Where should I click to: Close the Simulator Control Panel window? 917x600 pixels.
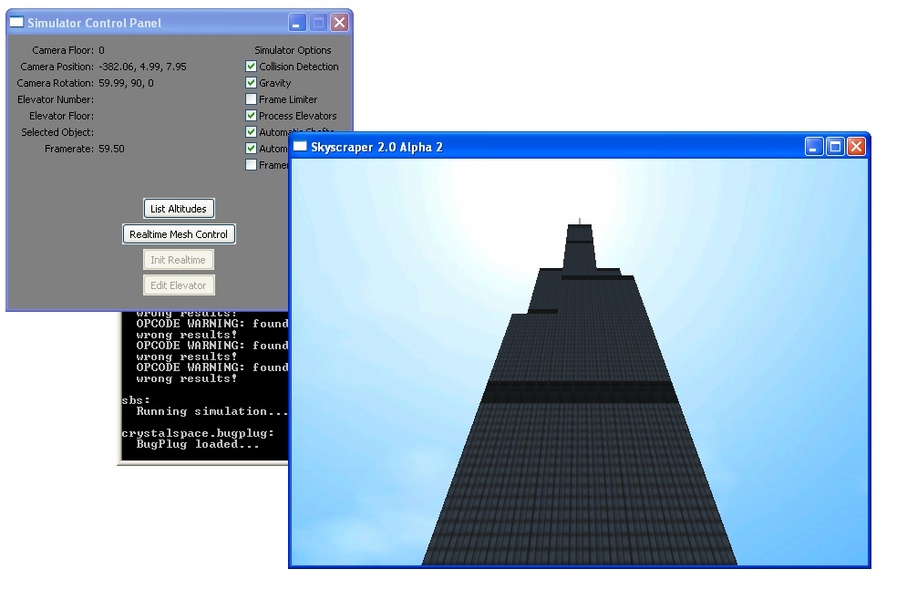tap(340, 22)
